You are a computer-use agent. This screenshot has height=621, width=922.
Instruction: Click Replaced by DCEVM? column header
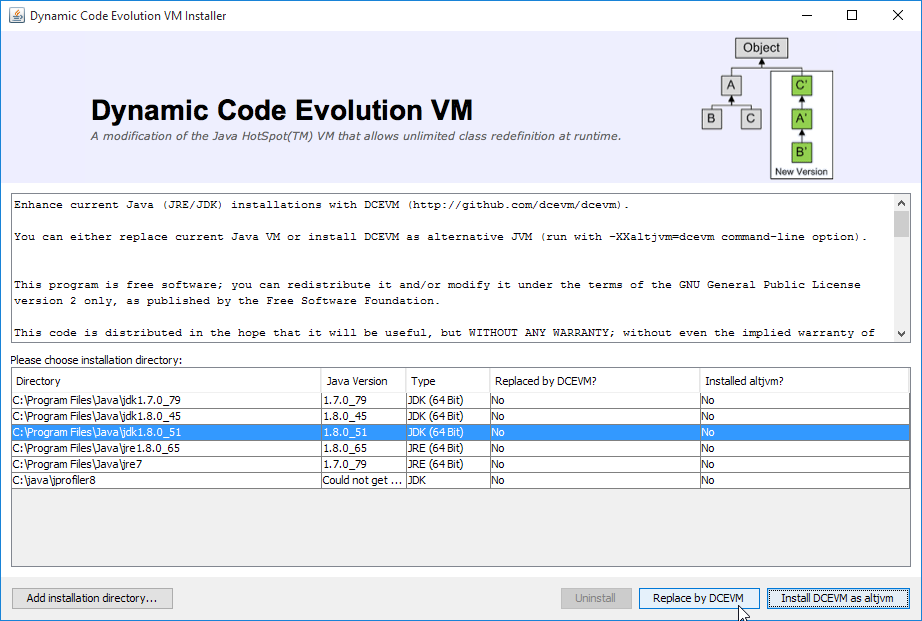pos(594,381)
